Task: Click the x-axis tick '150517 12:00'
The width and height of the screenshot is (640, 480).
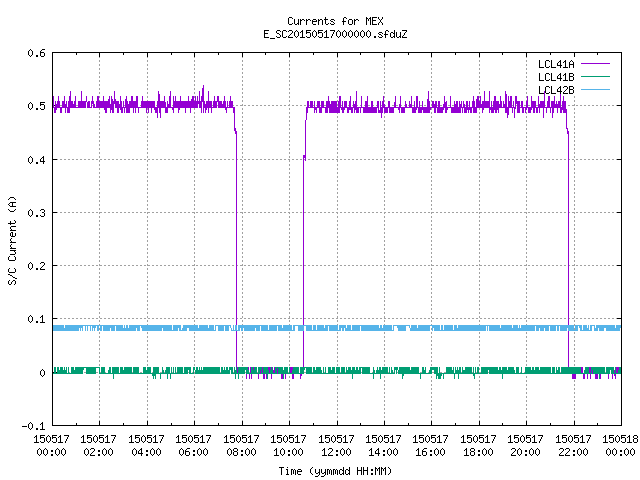Action: pos(336,445)
